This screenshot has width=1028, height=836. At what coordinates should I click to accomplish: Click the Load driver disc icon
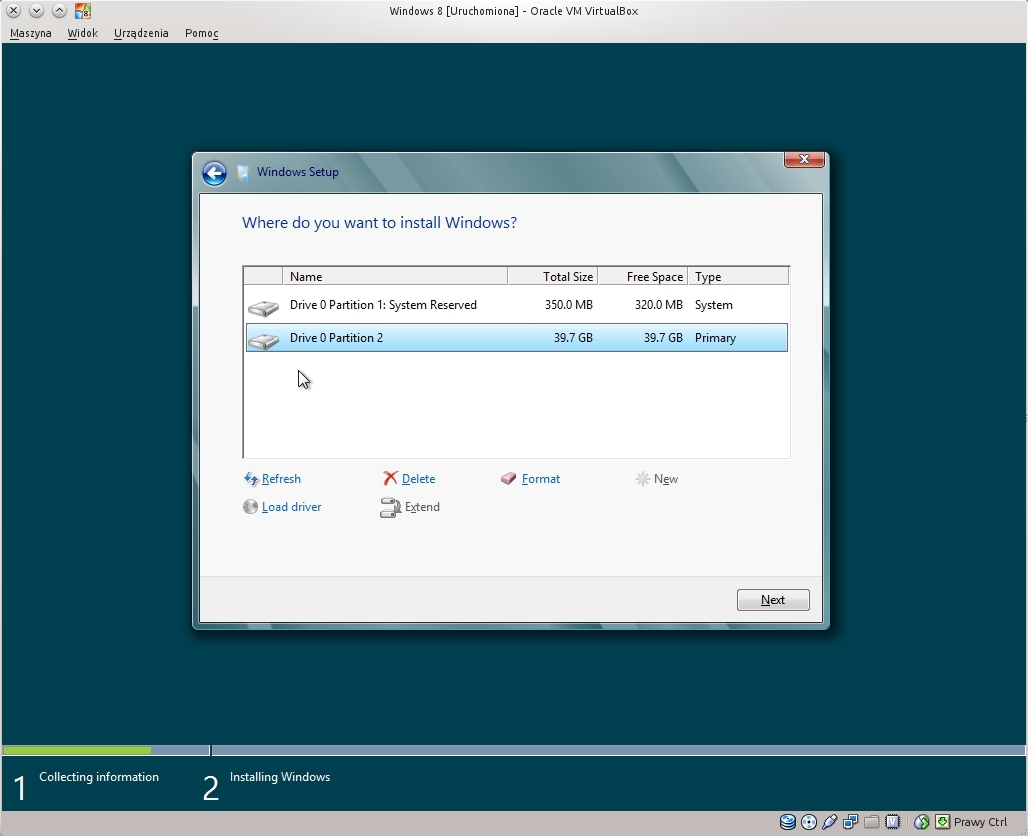click(x=250, y=507)
